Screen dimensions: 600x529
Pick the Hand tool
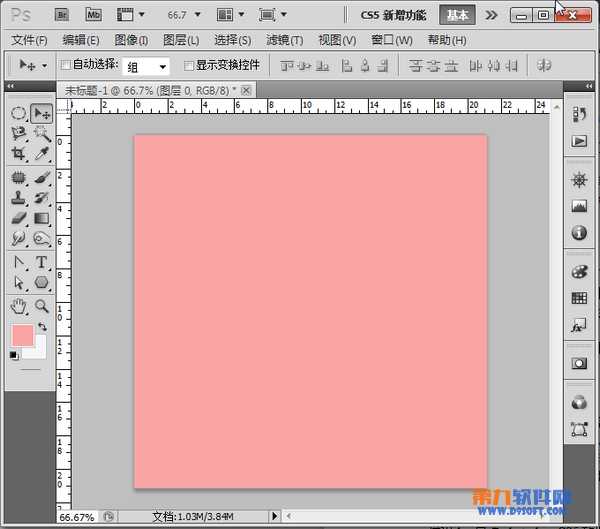[x=18, y=306]
